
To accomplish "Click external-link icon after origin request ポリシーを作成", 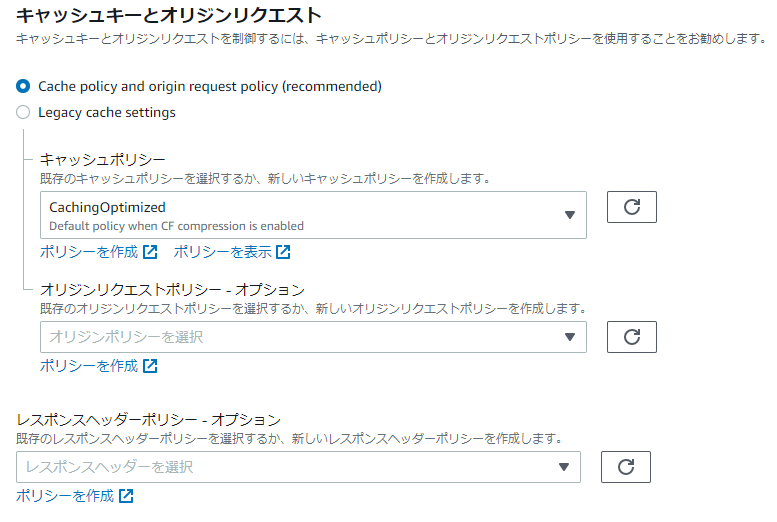I will [150, 366].
